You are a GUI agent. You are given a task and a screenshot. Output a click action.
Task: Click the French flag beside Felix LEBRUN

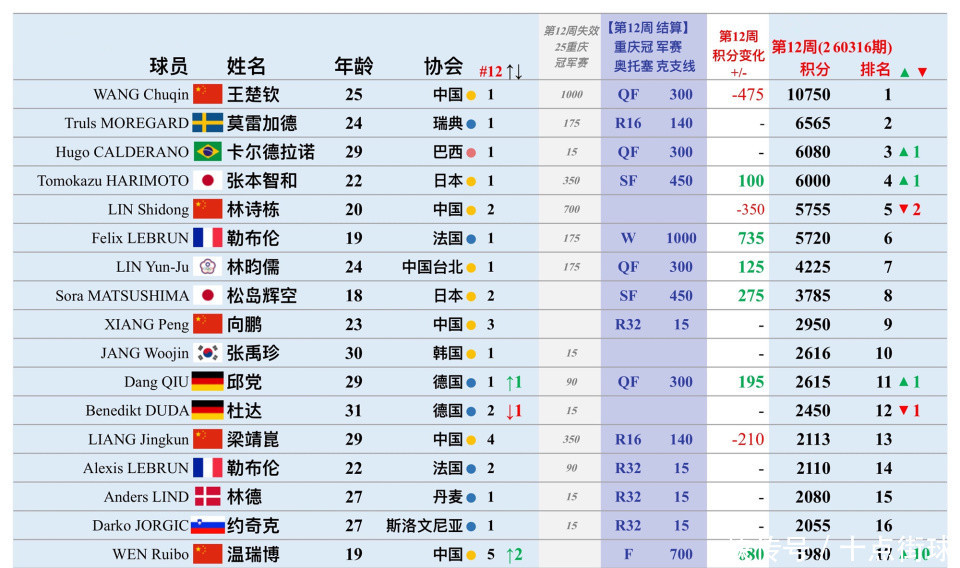coord(207,238)
